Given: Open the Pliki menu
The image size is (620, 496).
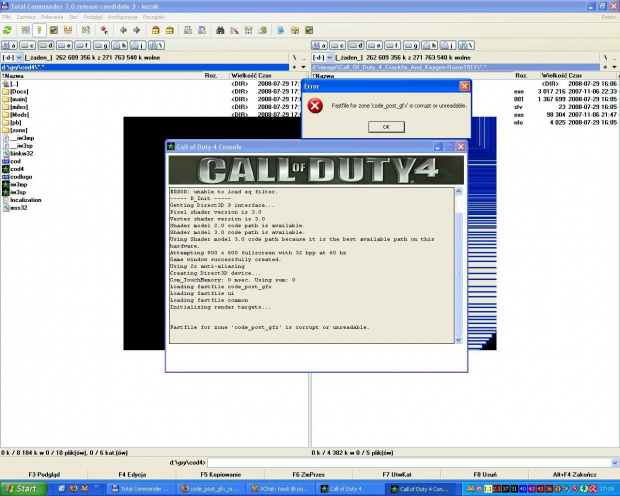Looking at the screenshot, I should pyautogui.click(x=7, y=17).
